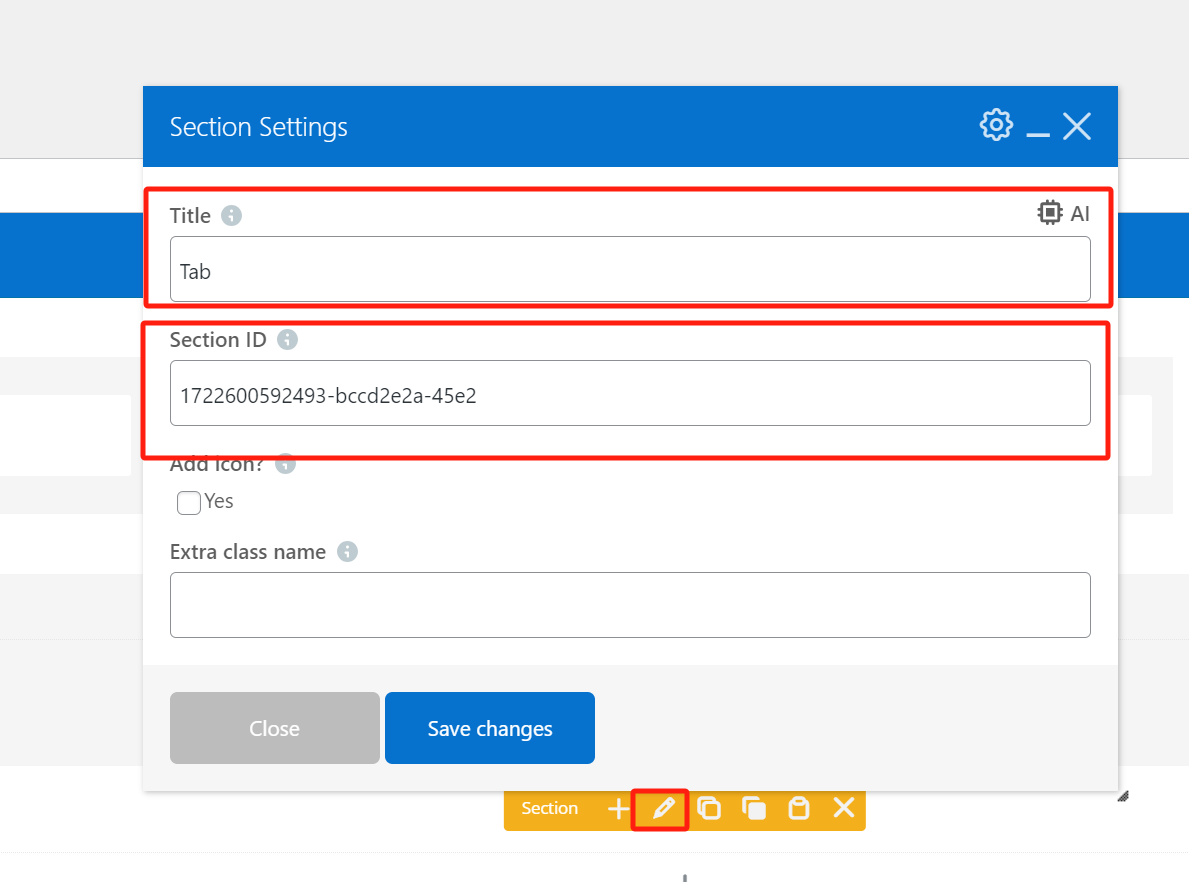Open the settings gear in the dialog header
Image resolution: width=1189 pixels, height=882 pixels.
click(x=995, y=124)
